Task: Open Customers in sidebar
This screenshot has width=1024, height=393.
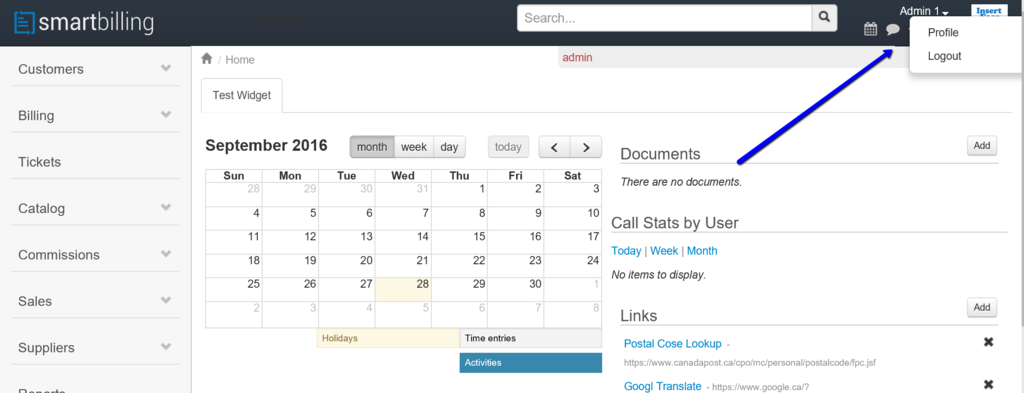Action: point(51,69)
